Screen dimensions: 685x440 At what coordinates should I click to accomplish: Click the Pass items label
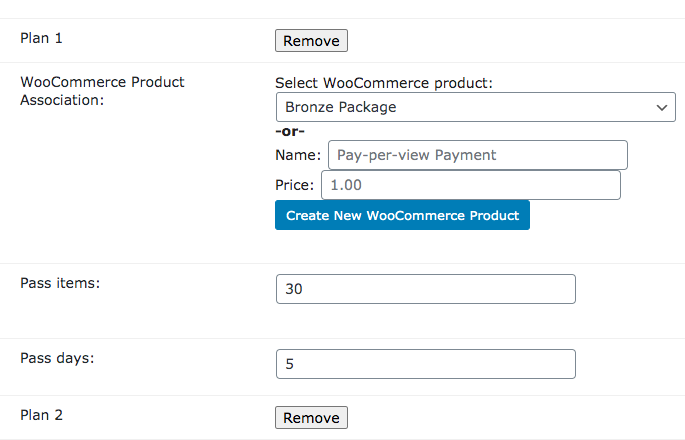pos(60,283)
